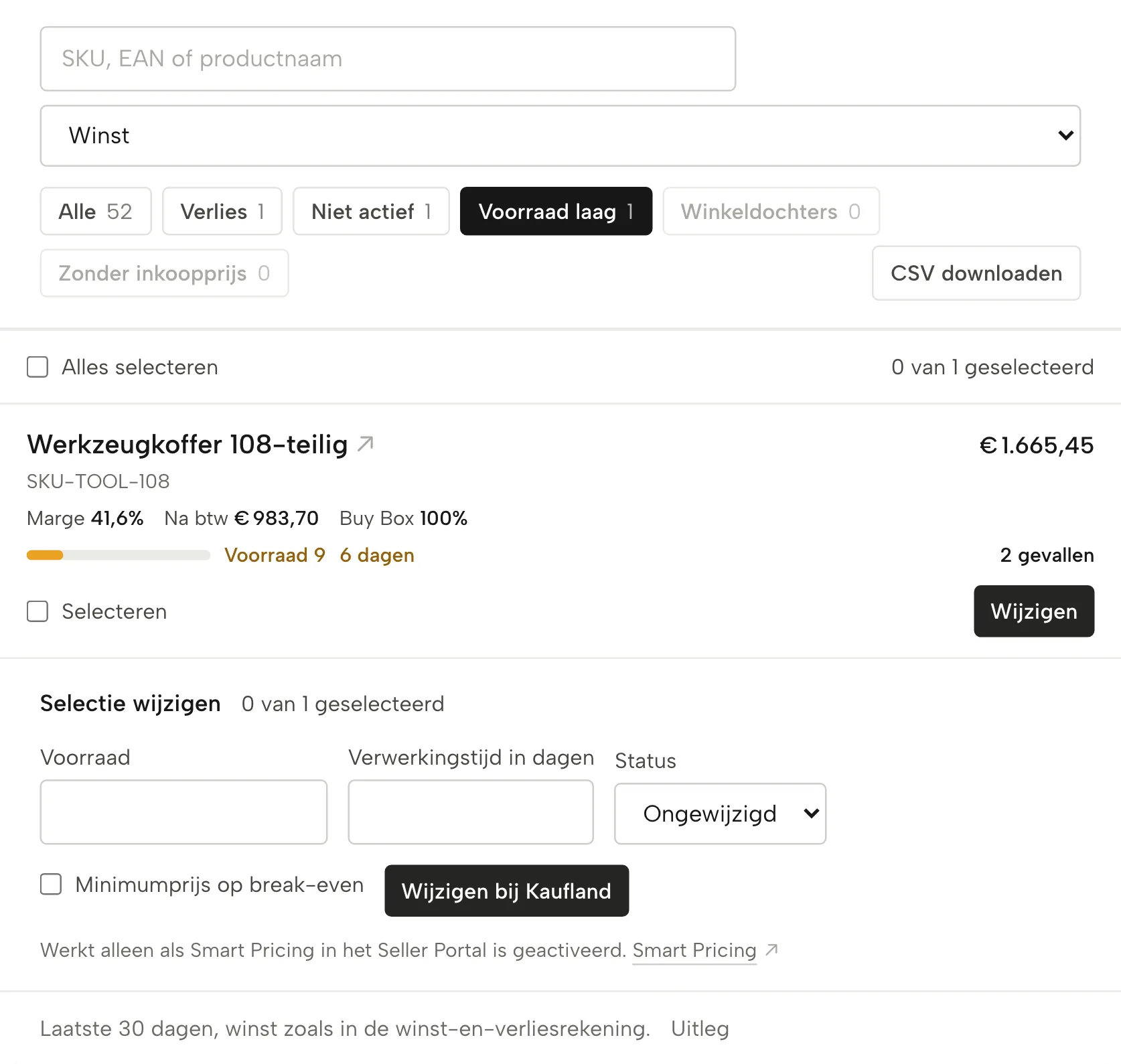Open external link arrow next to Werkzeugkoffer 108-teilig
This screenshot has width=1121, height=1064.
coord(365,444)
